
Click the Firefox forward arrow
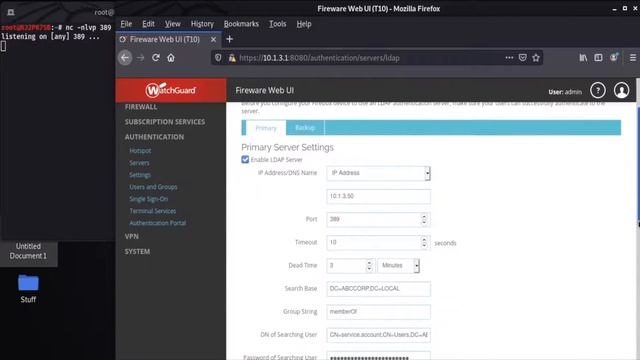click(x=140, y=58)
